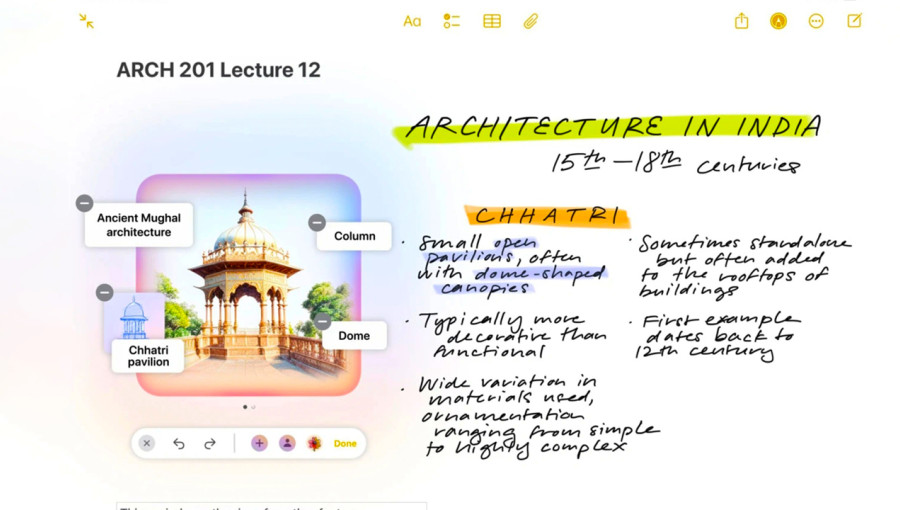Add a new concept with plus button
Image resolution: width=900 pixels, height=510 pixels.
point(259,443)
